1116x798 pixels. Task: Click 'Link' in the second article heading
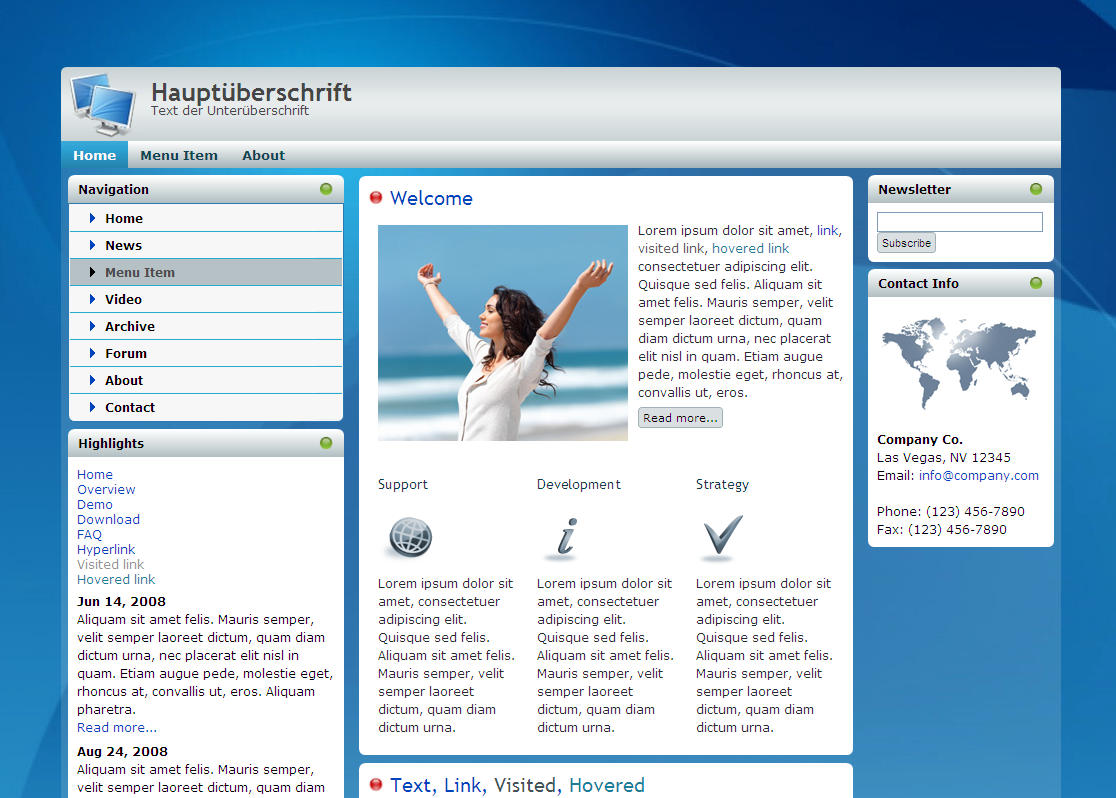(463, 784)
